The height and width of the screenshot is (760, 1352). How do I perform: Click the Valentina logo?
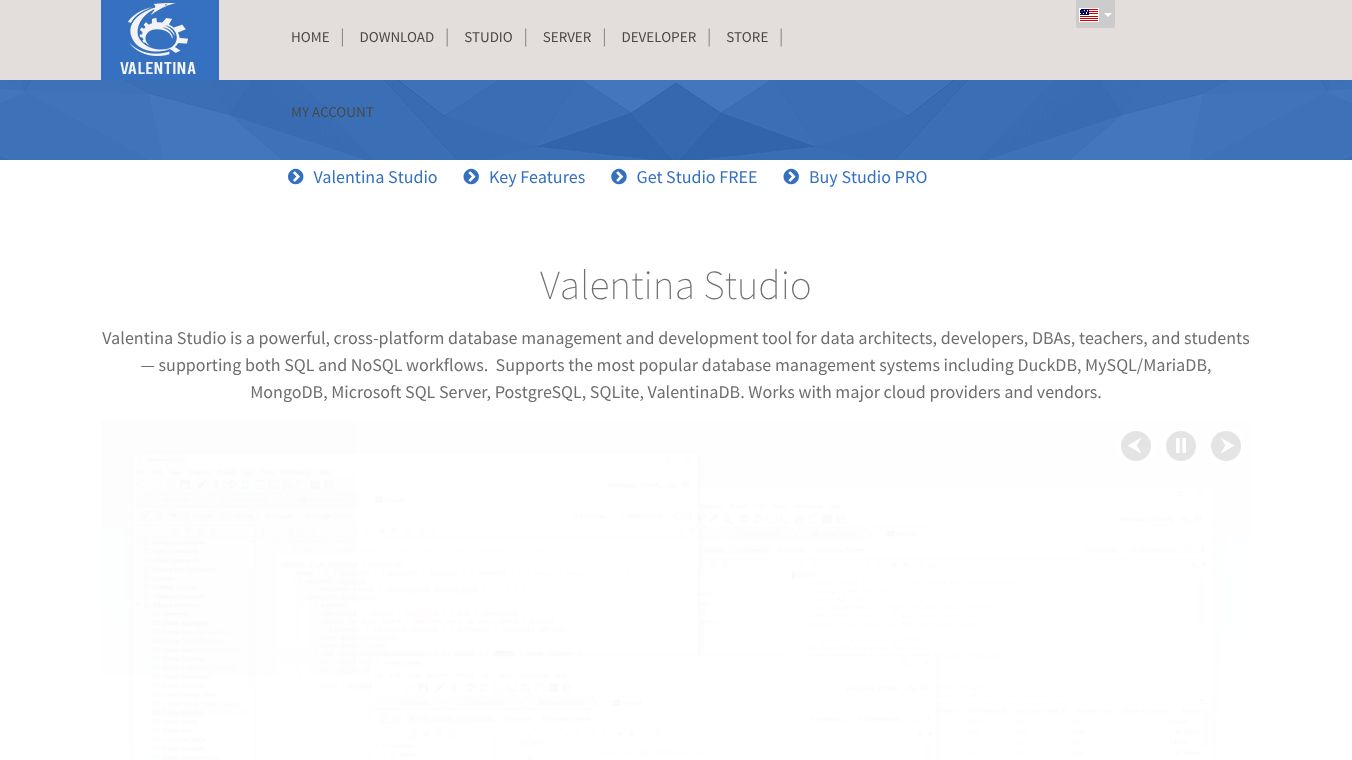[160, 40]
